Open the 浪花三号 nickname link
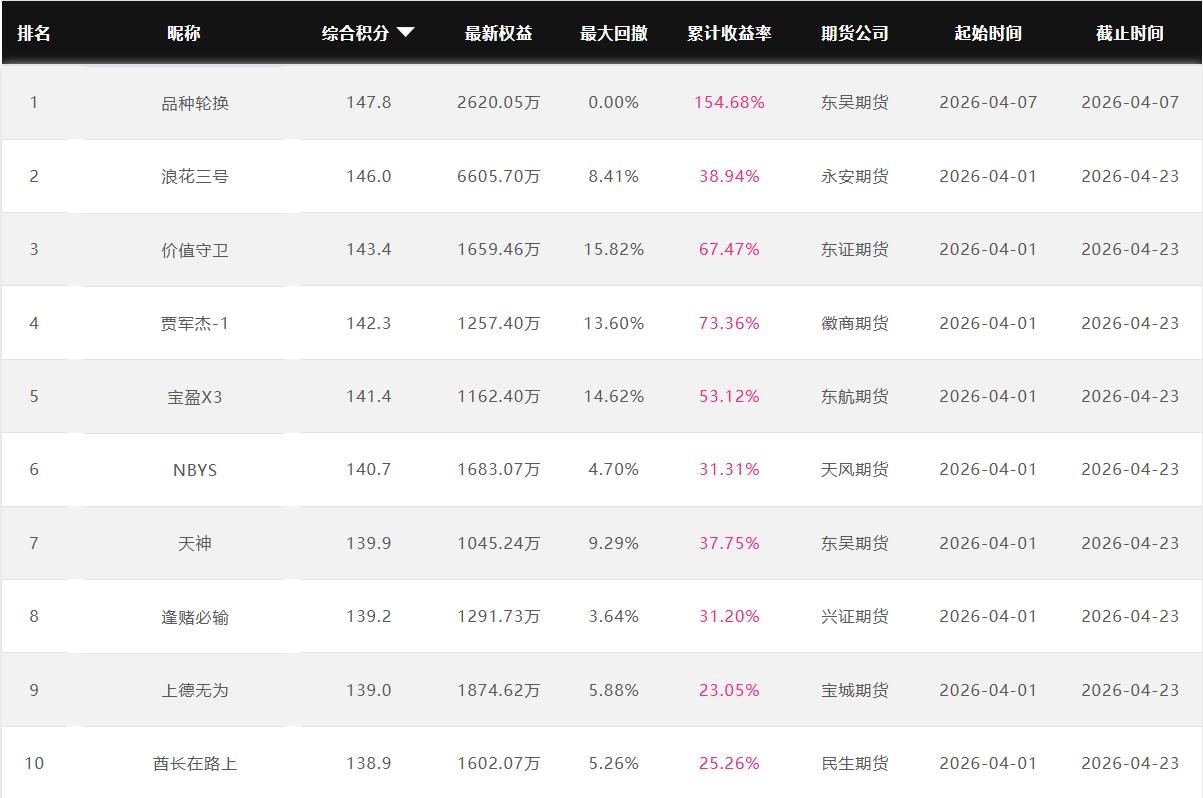Image resolution: width=1203 pixels, height=798 pixels. [x=195, y=176]
